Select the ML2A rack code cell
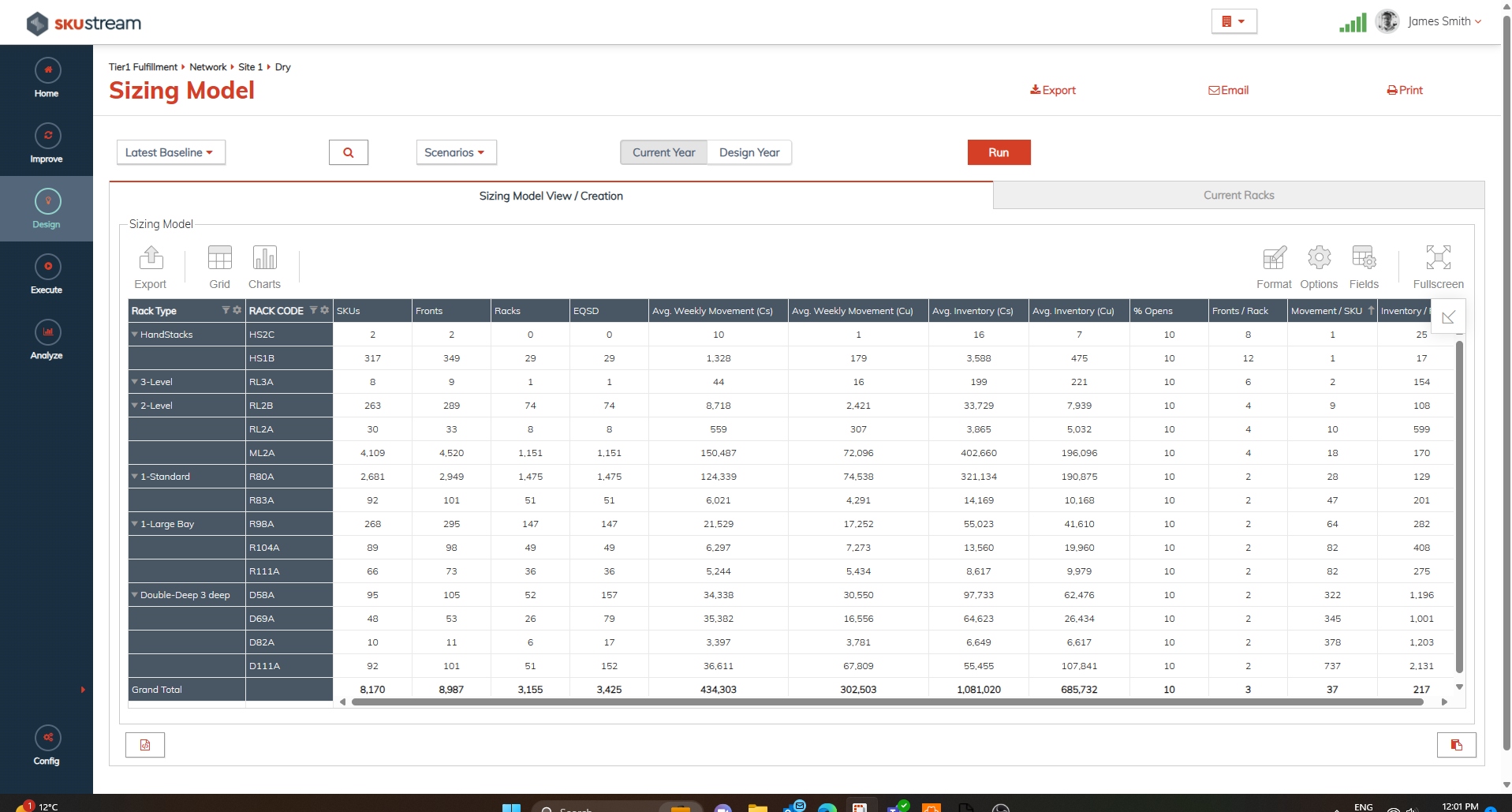 coord(289,453)
